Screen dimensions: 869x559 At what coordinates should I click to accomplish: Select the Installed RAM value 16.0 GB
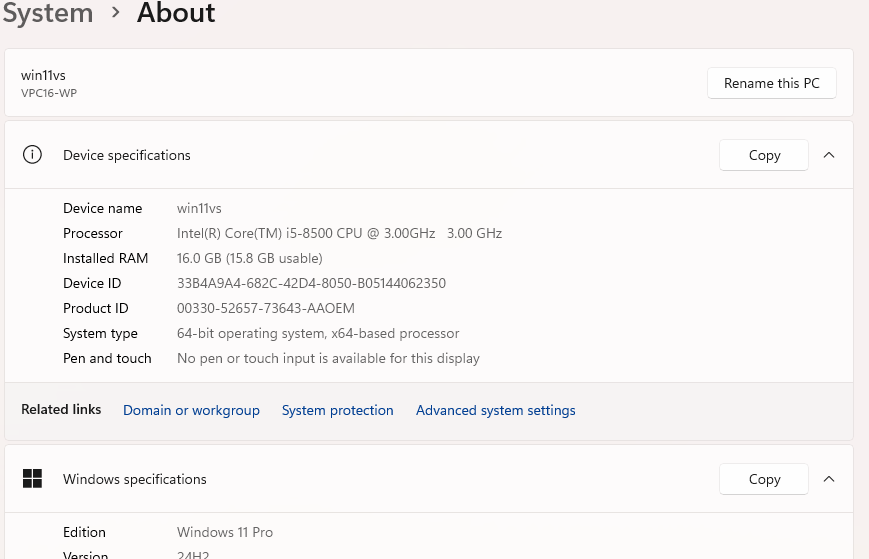[x=249, y=258]
